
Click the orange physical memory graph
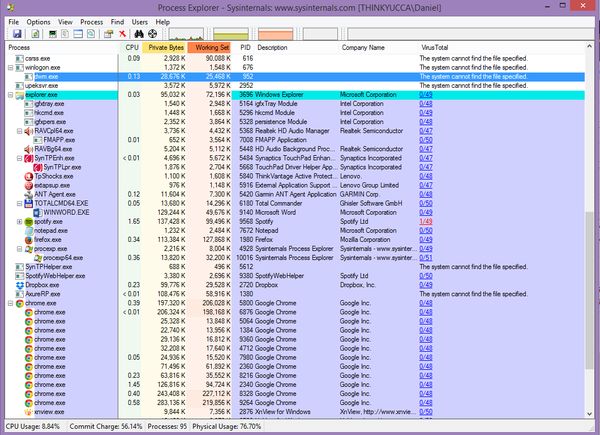coord(276,34)
